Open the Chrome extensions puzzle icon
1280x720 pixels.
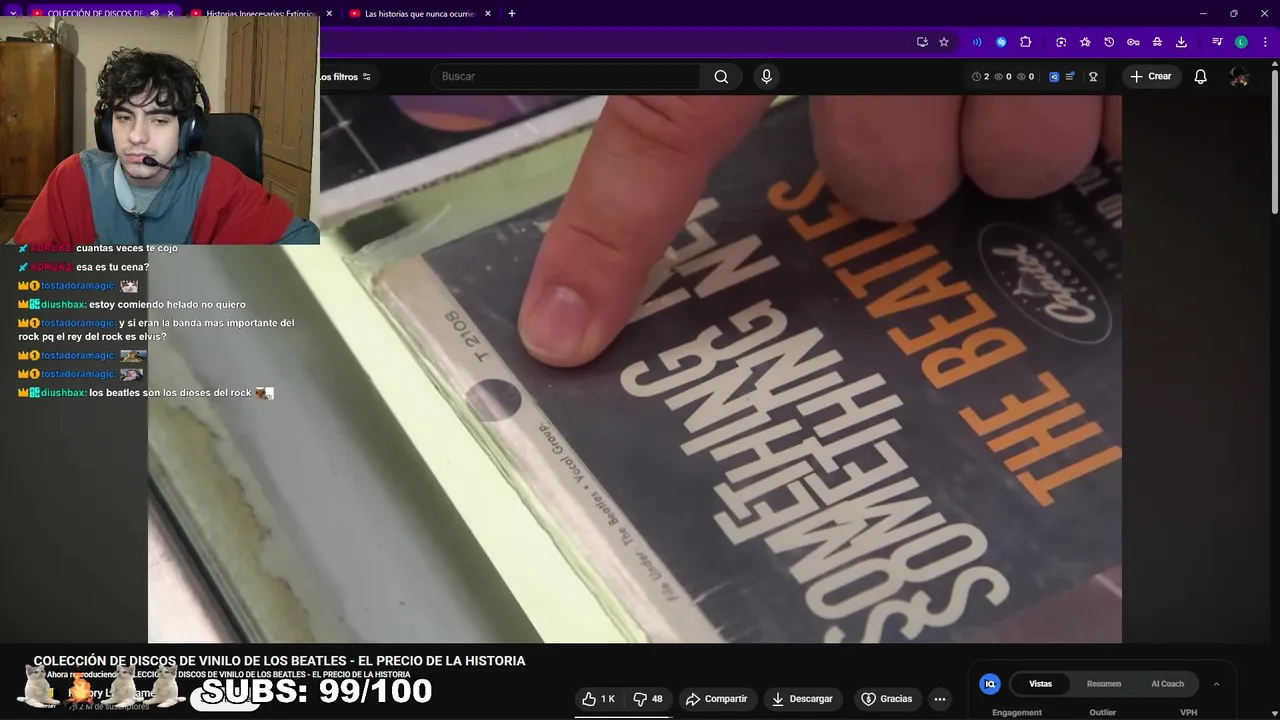(1025, 42)
